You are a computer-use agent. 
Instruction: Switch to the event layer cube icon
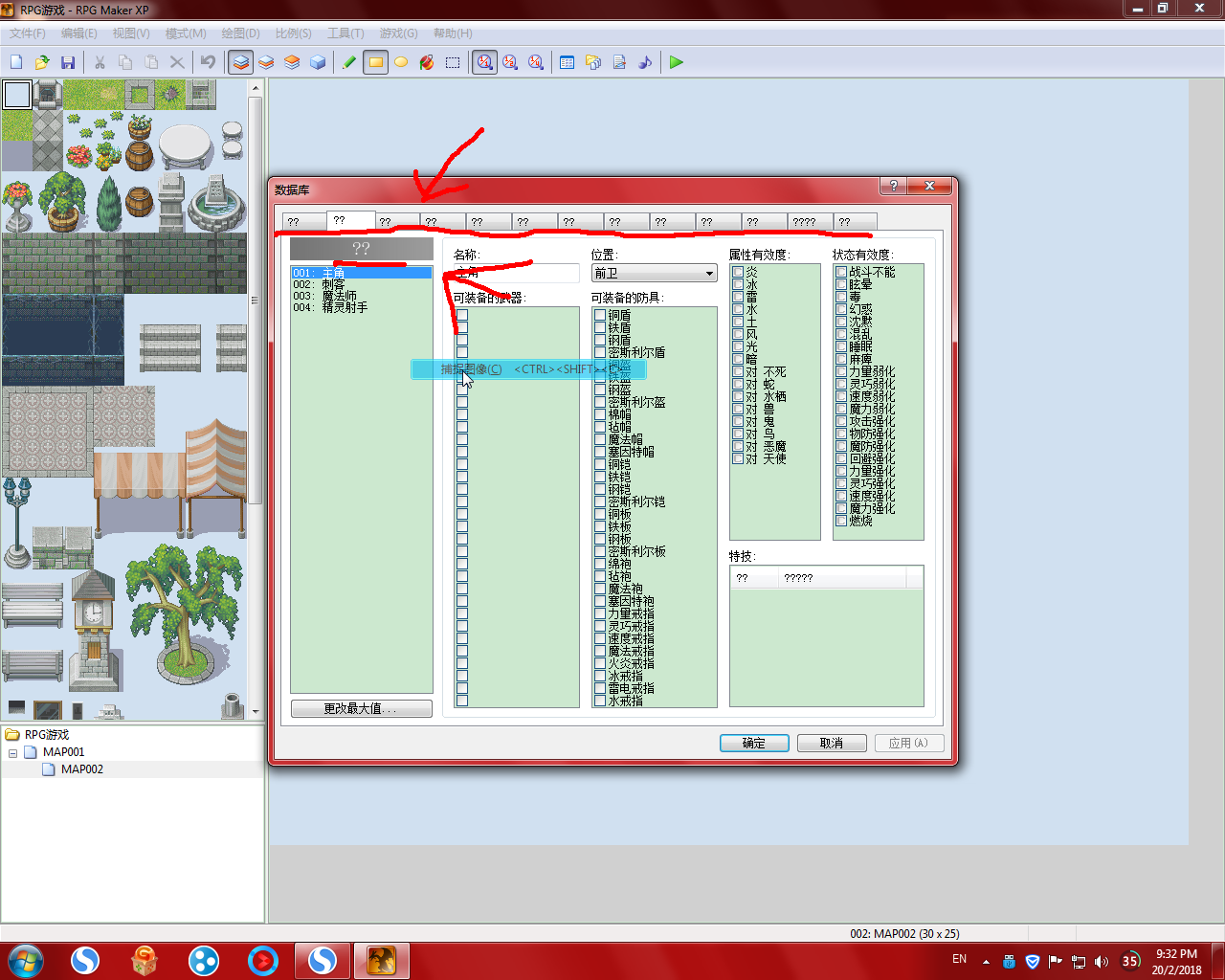318,62
